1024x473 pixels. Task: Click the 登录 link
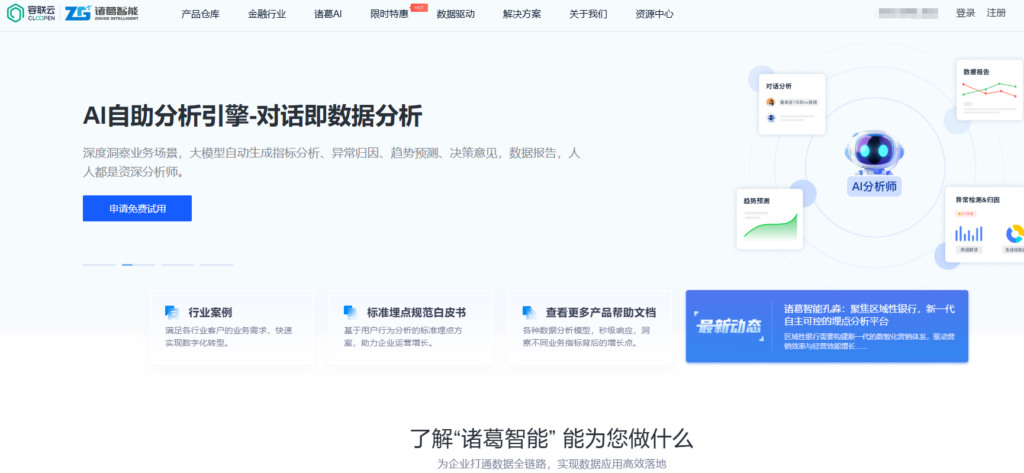click(965, 13)
